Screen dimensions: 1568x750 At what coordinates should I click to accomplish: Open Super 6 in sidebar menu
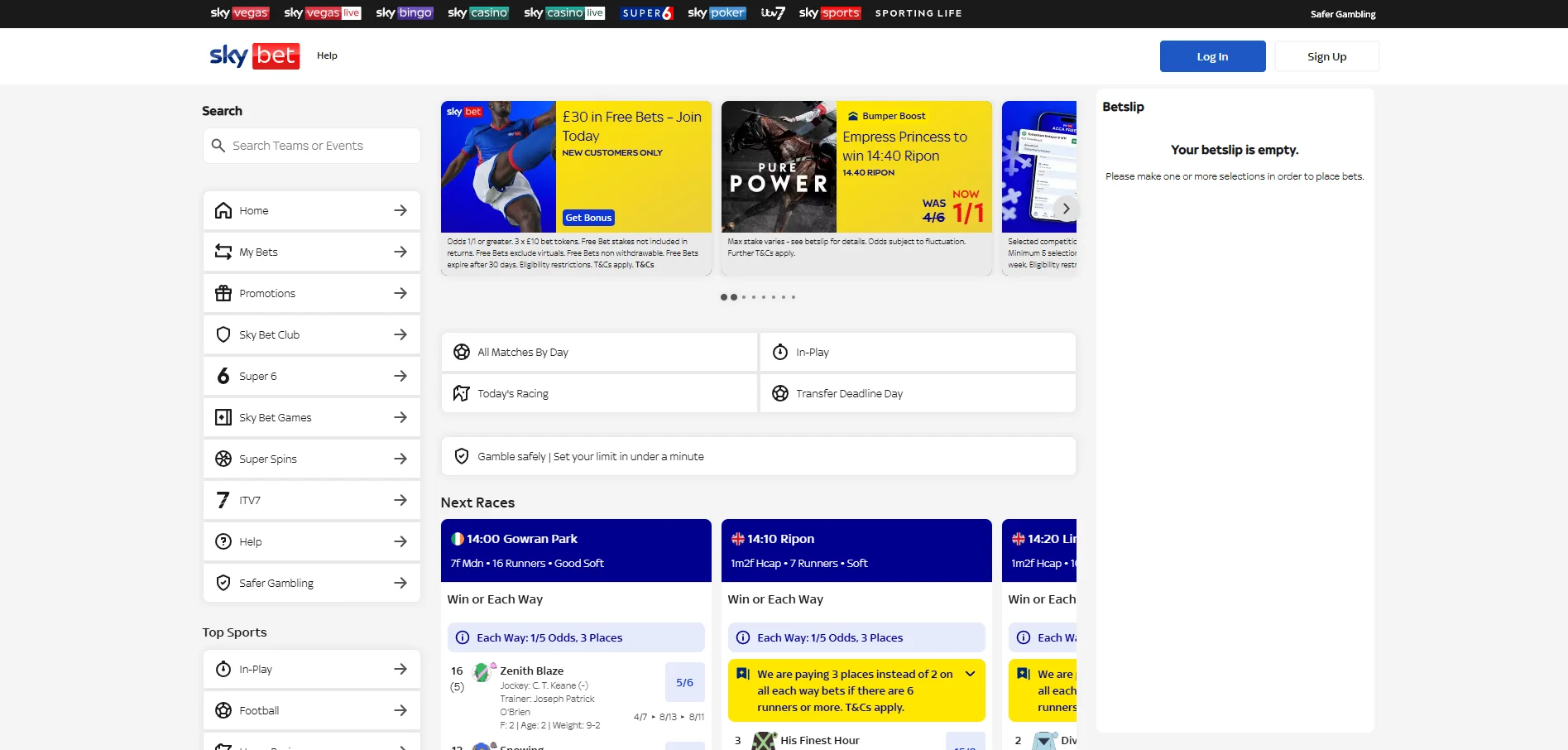coord(312,376)
